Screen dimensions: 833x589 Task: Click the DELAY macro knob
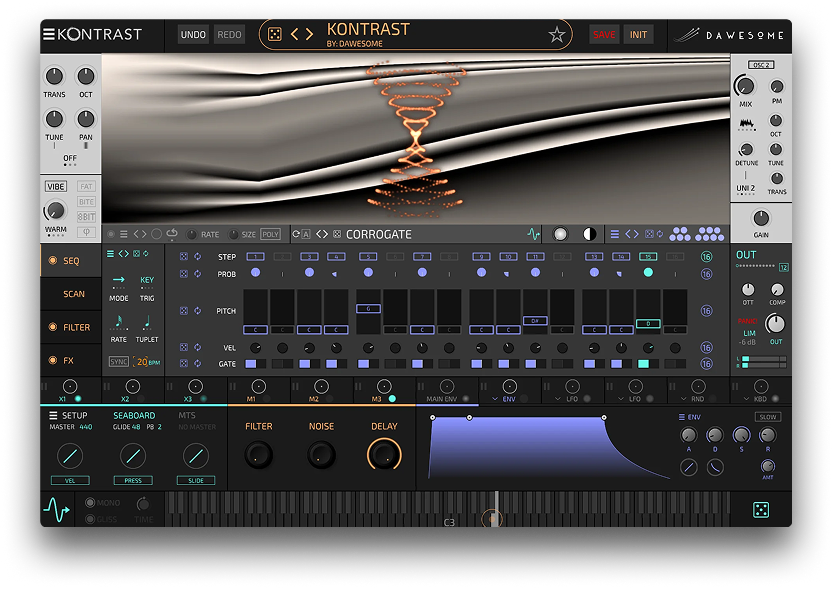point(384,455)
